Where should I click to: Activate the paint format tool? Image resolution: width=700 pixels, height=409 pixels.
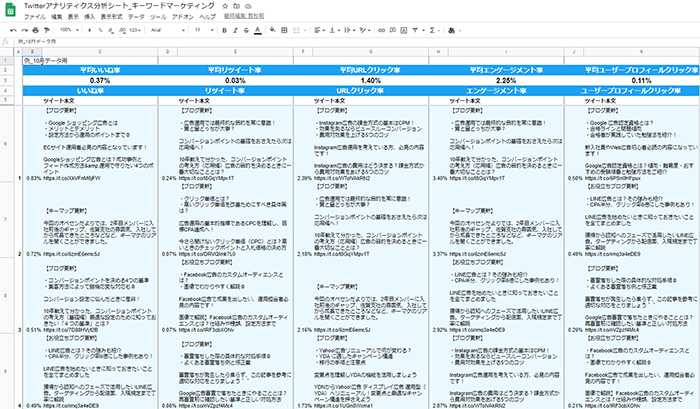[x=46, y=30]
